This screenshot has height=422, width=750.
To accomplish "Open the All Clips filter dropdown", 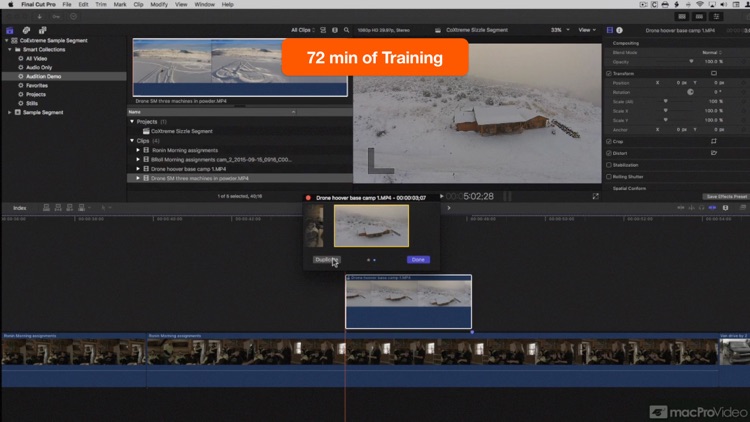I will pos(303,30).
